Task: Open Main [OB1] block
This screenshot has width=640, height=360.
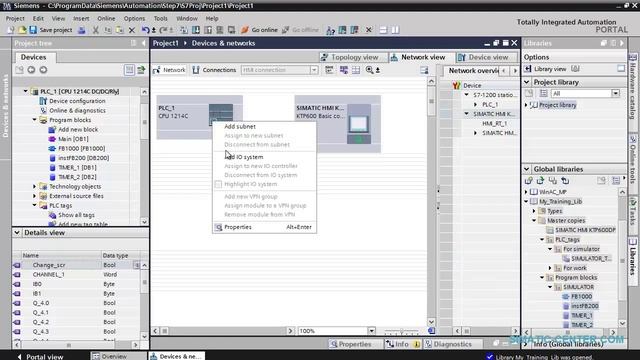Action: tap(73, 139)
